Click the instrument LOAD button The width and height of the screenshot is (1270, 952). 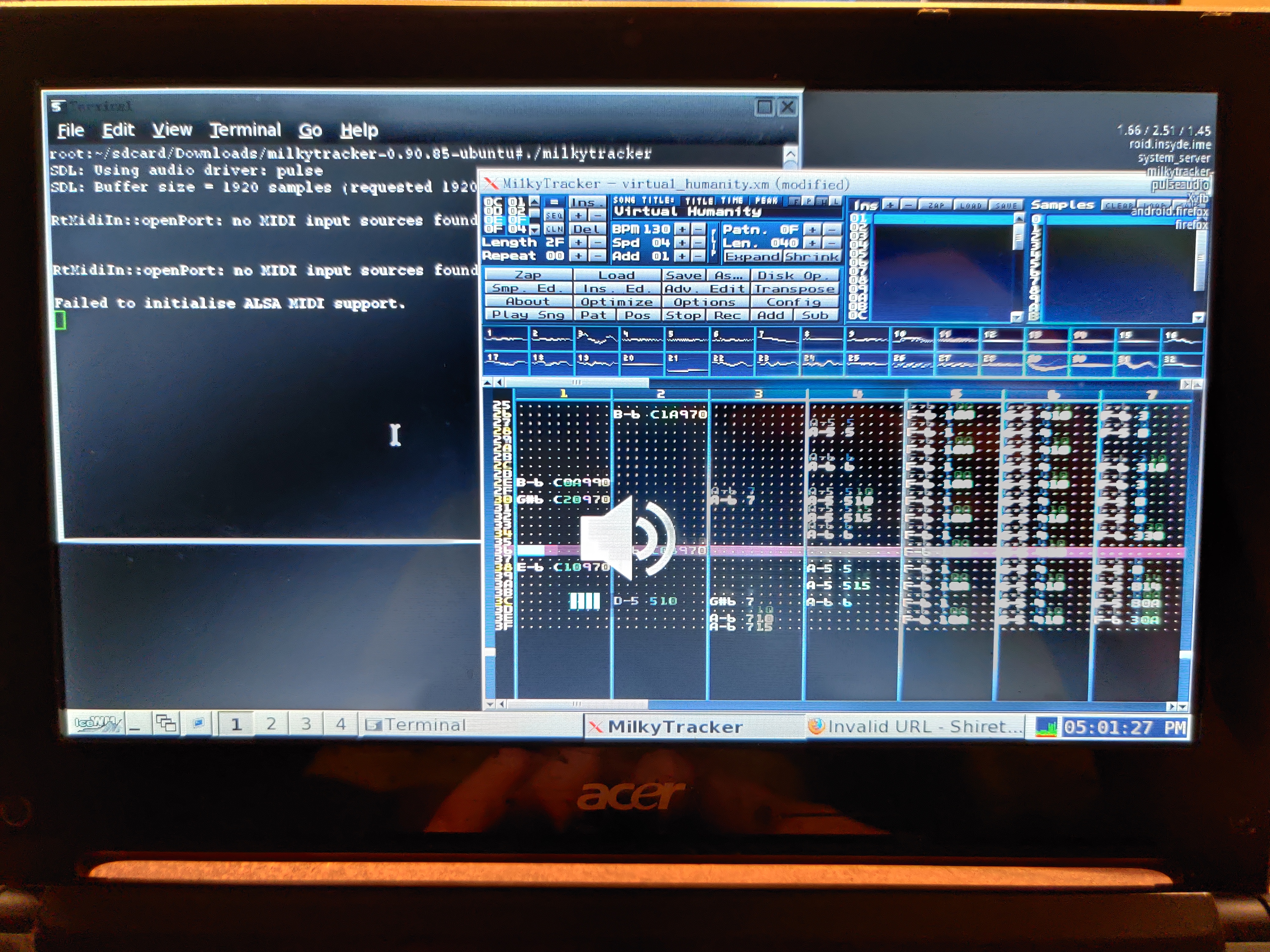click(x=970, y=205)
